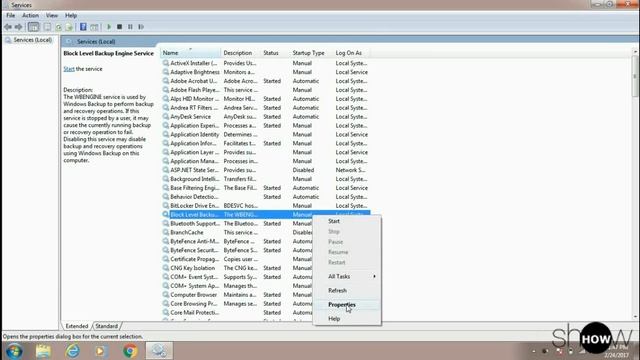
Task: Click the Restart Service toolbar icon
Action: pyautogui.click(x=141, y=27)
